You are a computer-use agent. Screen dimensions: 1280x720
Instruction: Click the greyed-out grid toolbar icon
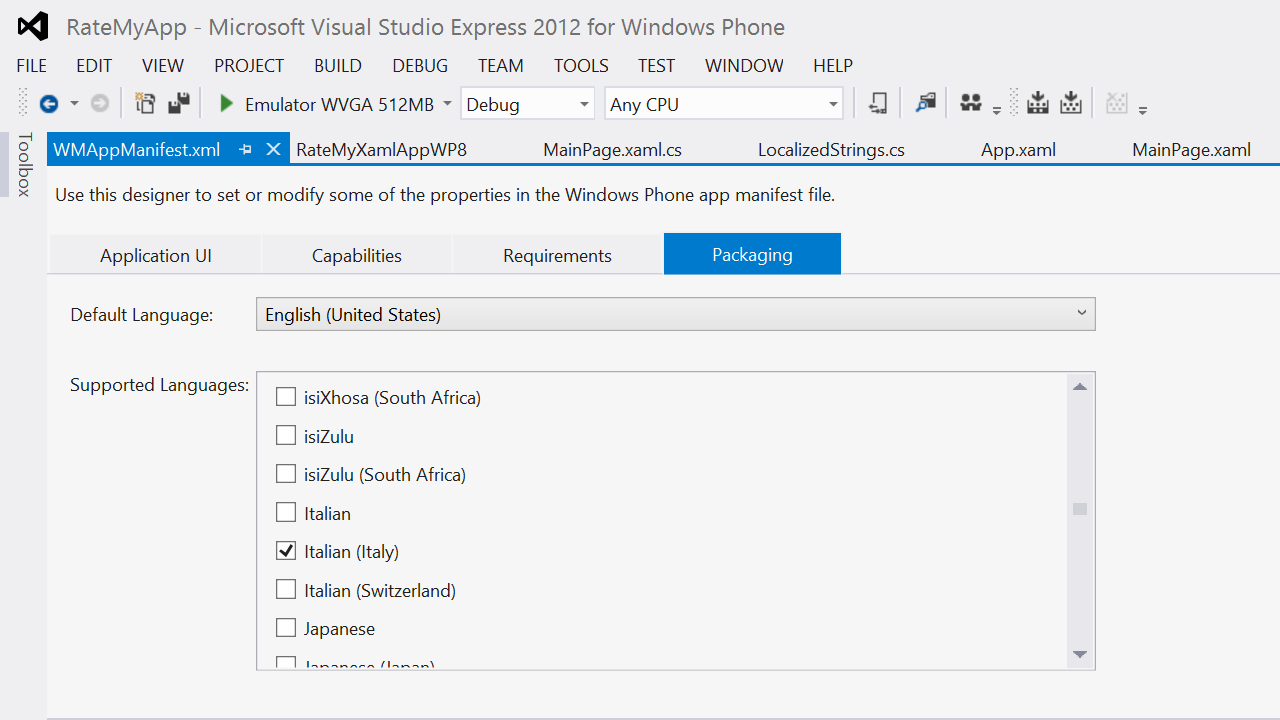(1117, 103)
